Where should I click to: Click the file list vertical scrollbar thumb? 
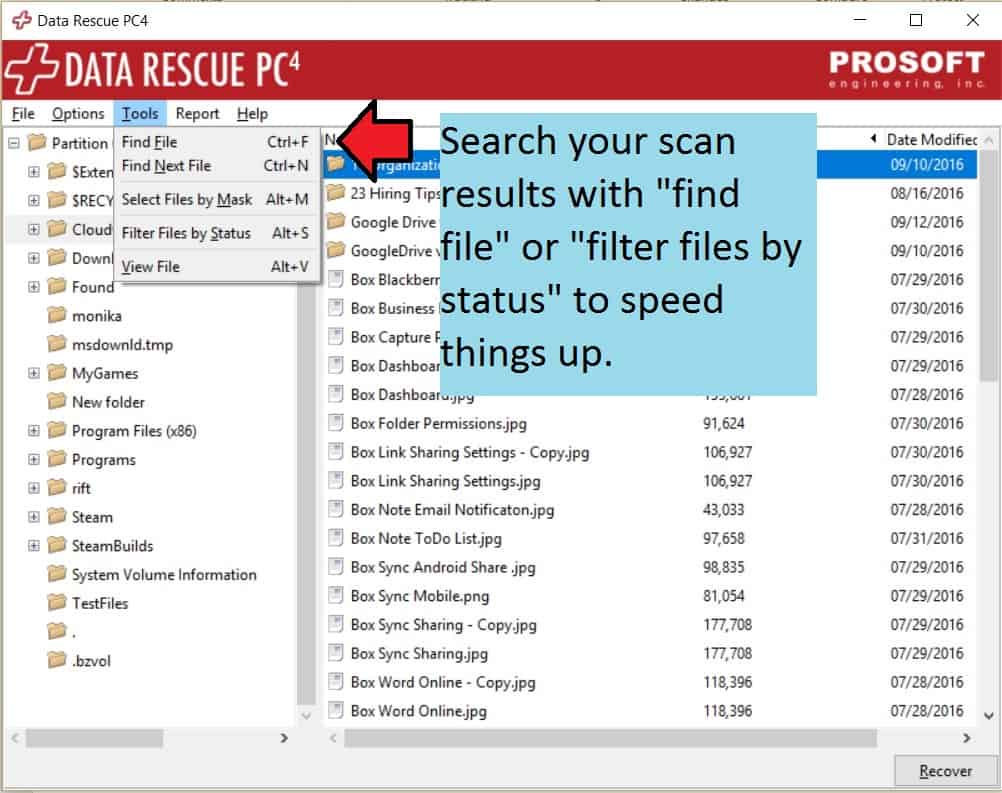[x=989, y=265]
